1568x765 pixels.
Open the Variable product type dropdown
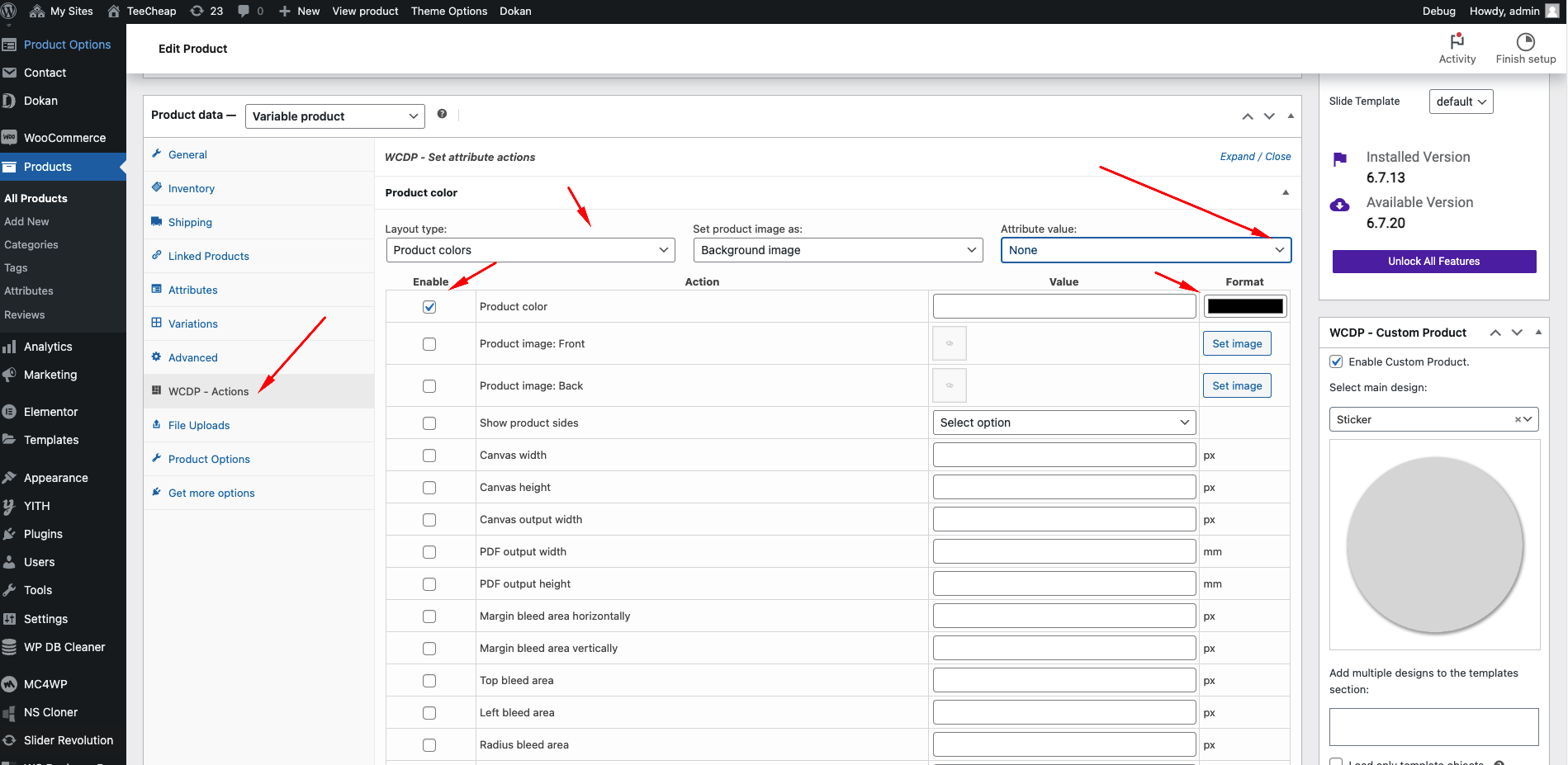334,116
